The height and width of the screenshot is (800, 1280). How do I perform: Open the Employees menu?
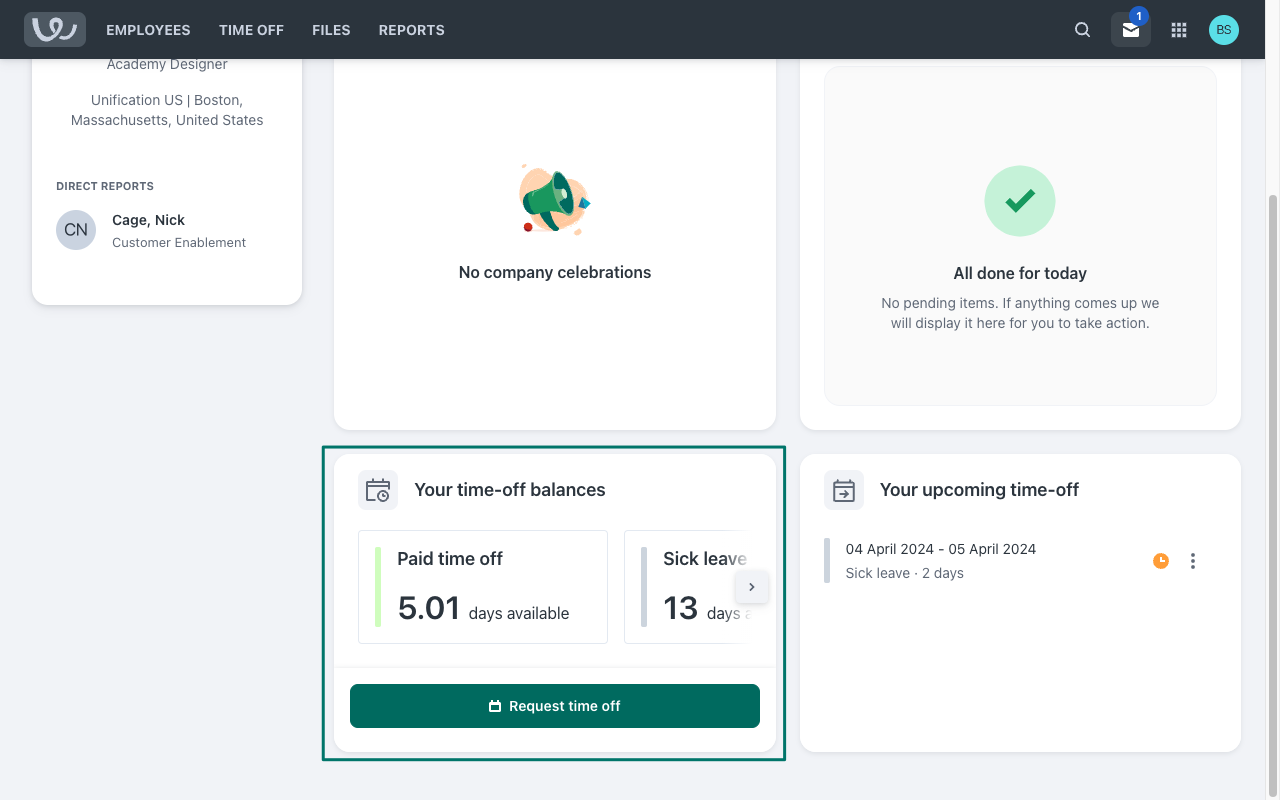pos(148,30)
